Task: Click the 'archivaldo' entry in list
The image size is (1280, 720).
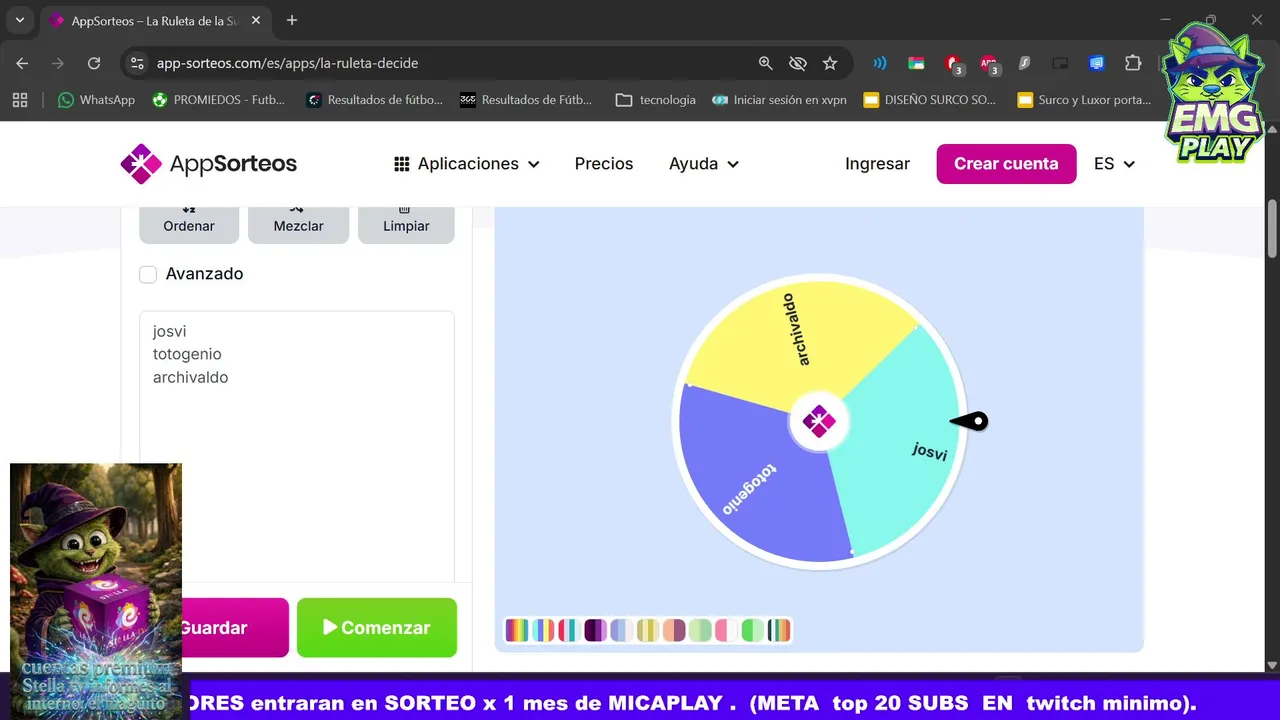Action: click(190, 377)
